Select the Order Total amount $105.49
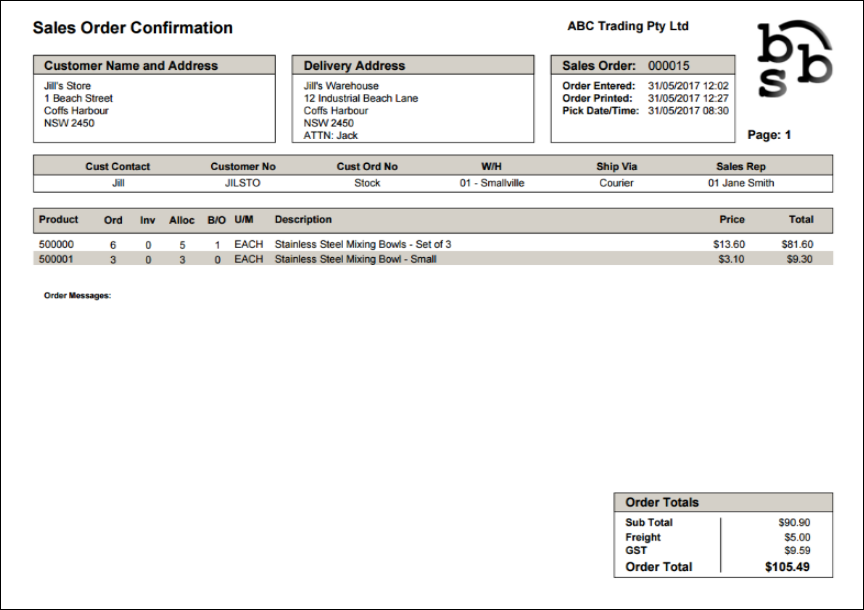Viewport: 864px width, 610px height. 798,567
